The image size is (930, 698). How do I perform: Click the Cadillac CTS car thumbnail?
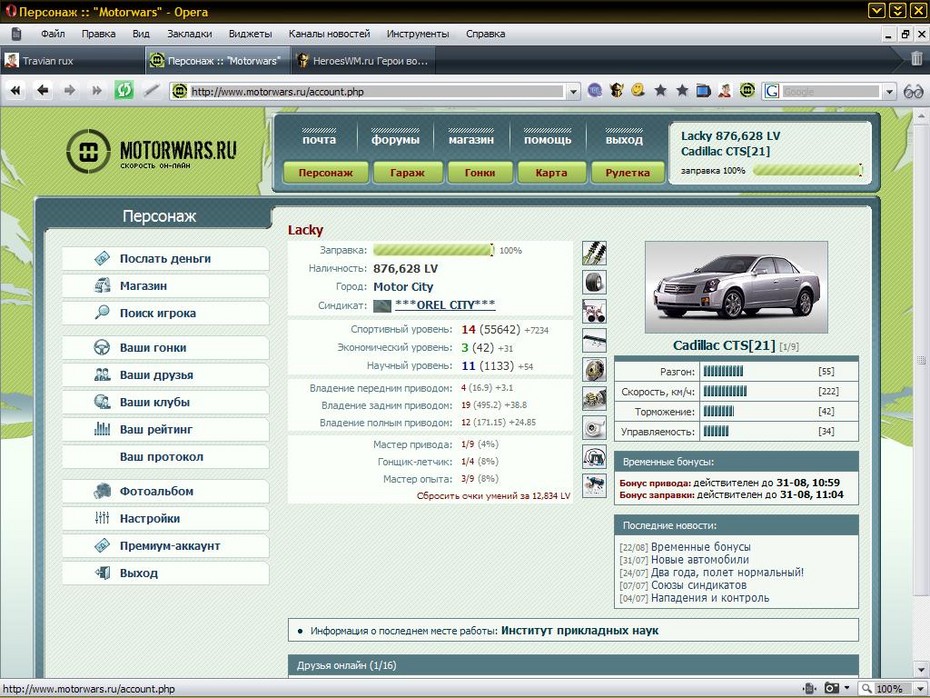(736, 287)
